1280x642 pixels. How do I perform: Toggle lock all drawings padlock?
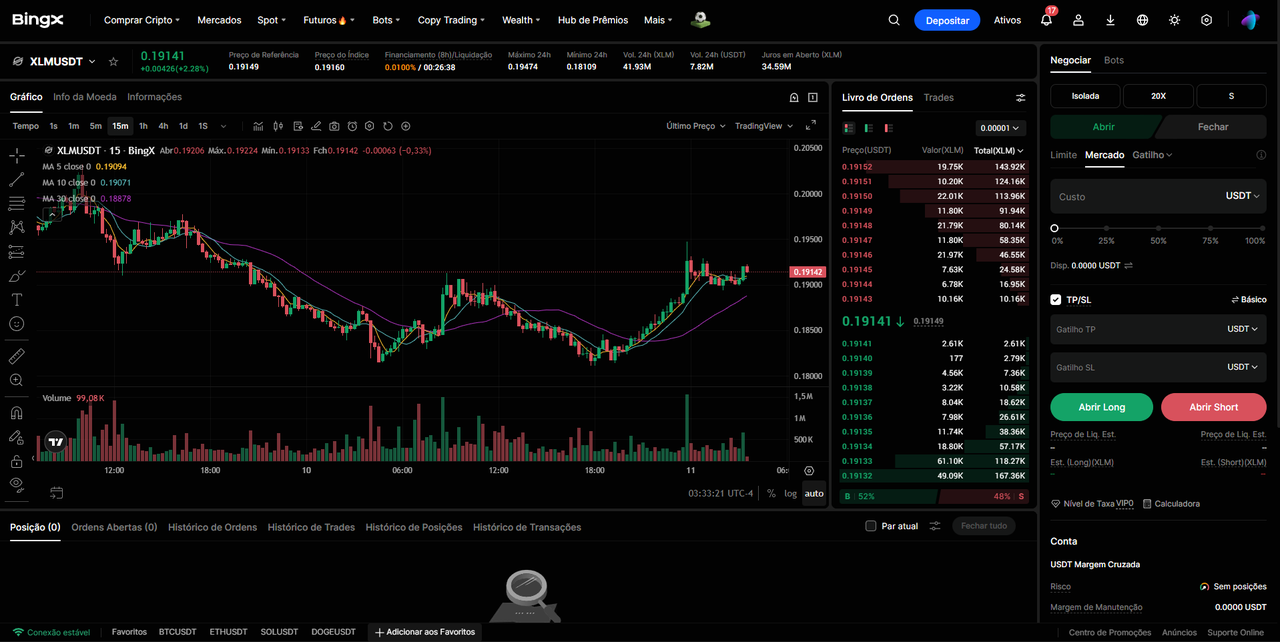pyautogui.click(x=16, y=462)
